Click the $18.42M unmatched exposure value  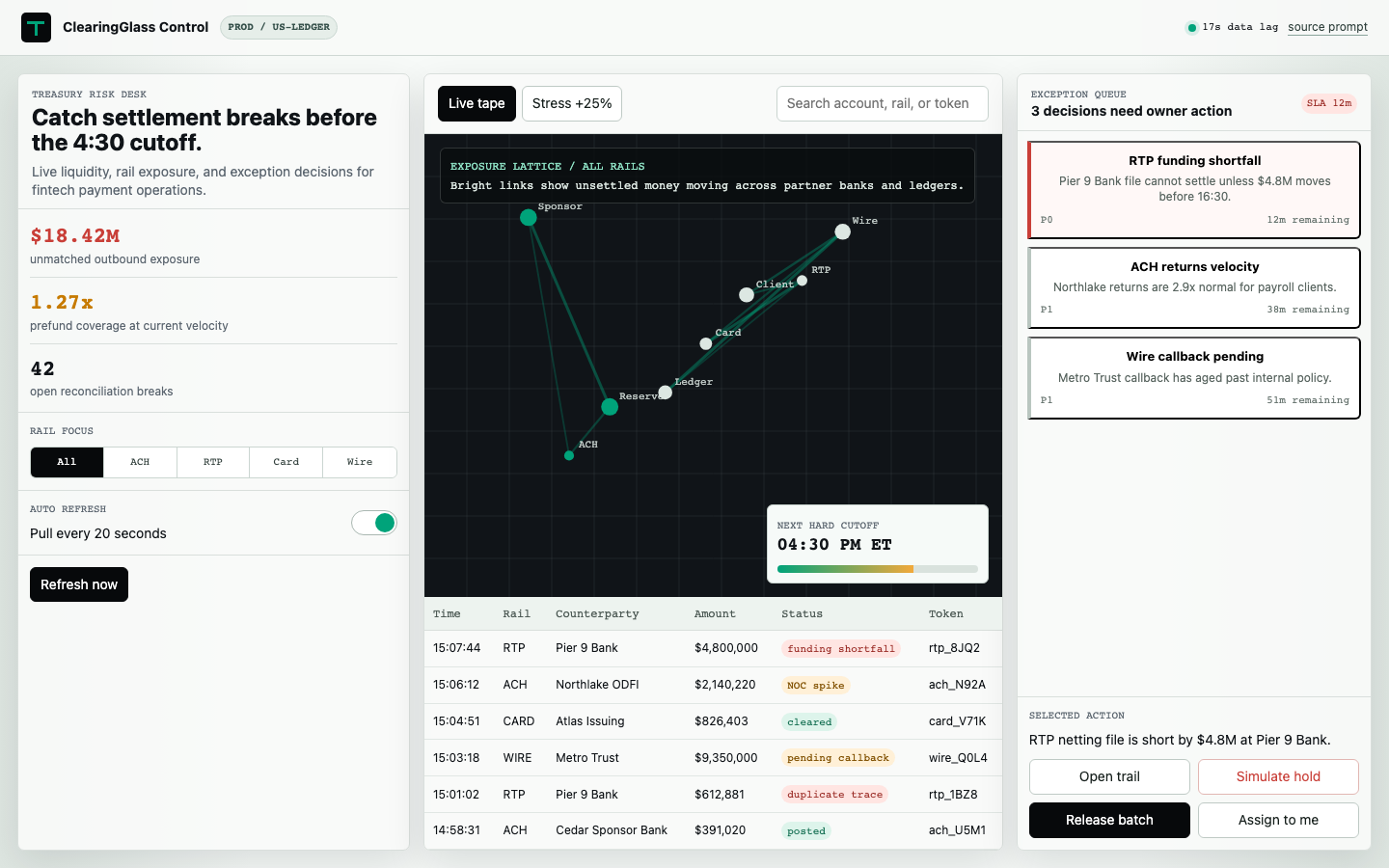coord(75,236)
